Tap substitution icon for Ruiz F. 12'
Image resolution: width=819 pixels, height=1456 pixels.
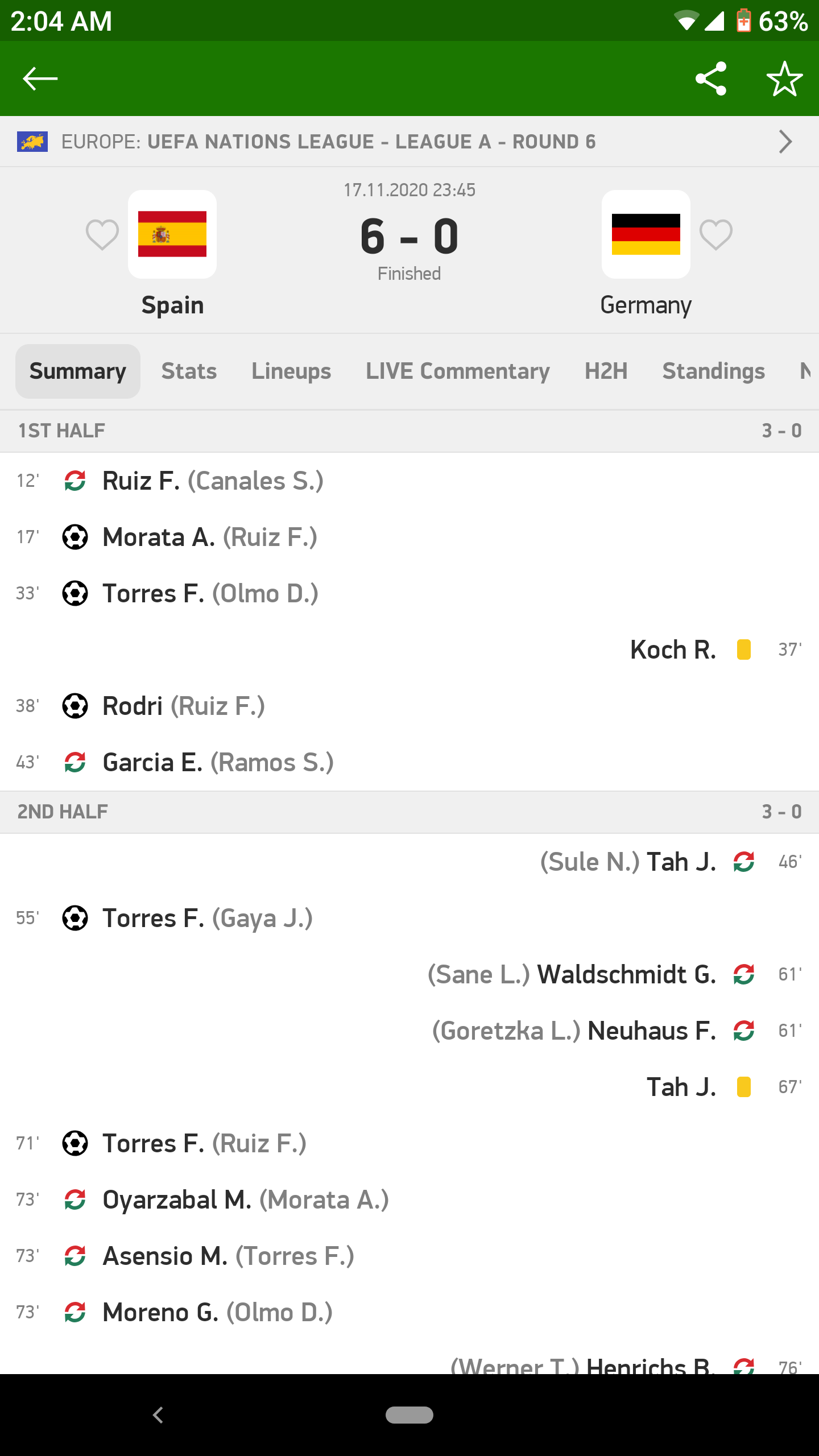pyautogui.click(x=75, y=481)
